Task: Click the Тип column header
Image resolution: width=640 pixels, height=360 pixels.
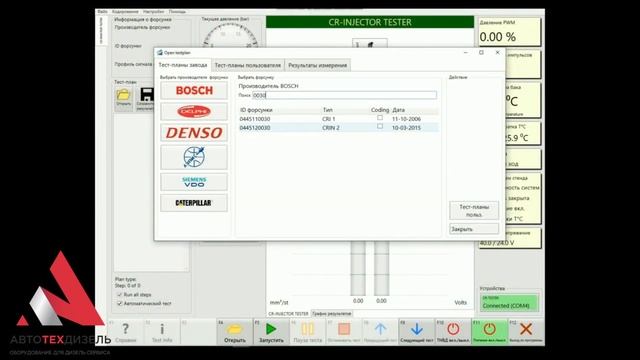Action: coord(328,110)
